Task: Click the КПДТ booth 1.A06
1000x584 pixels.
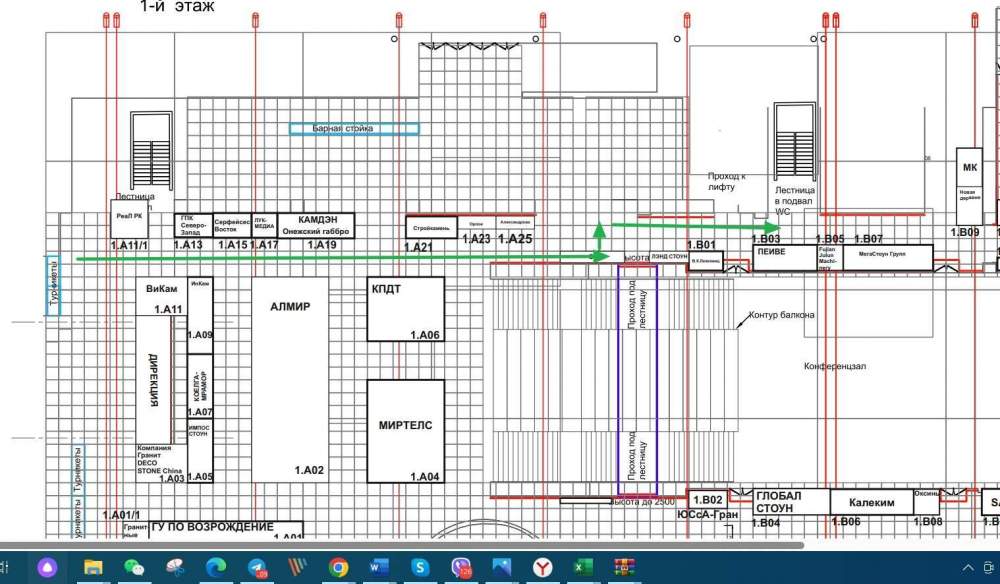Action: 405,309
